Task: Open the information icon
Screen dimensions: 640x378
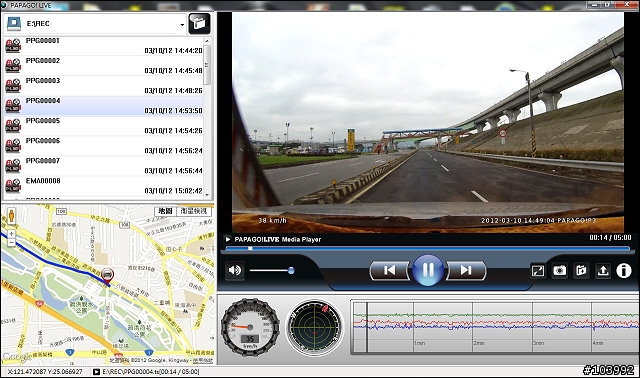Action: coord(624,270)
